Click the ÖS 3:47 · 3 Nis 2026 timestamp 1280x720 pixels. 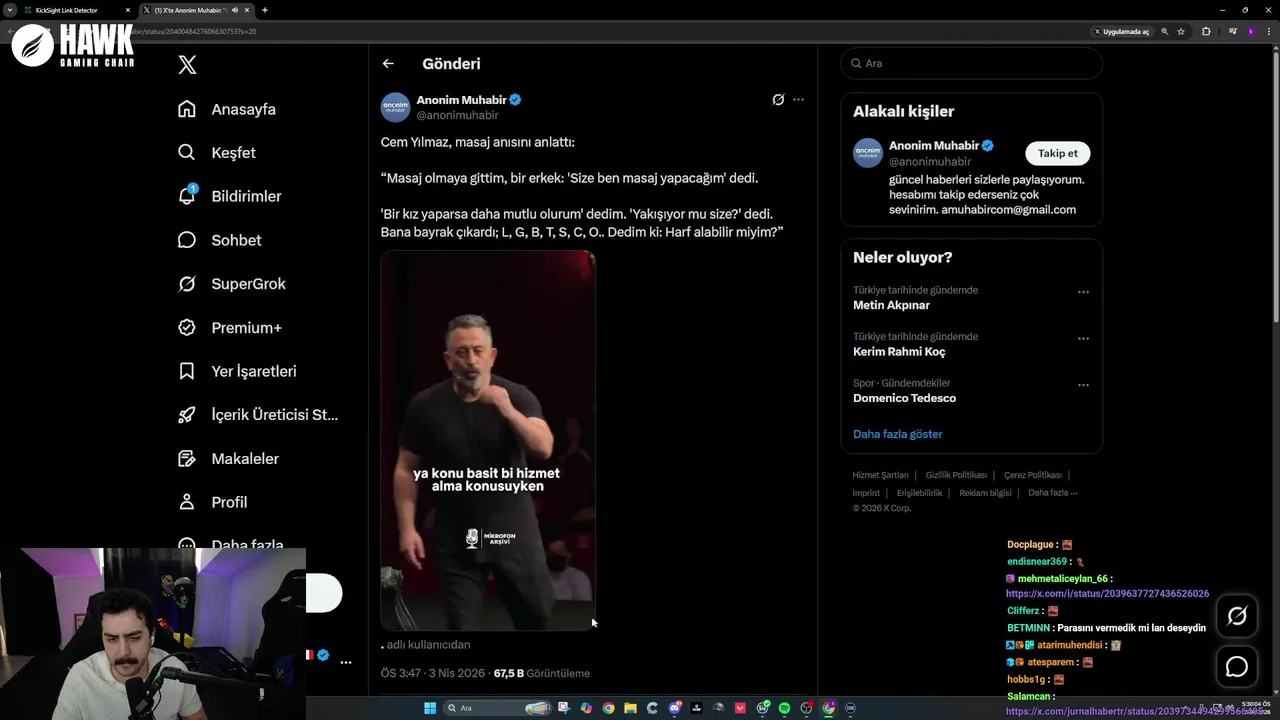pos(432,673)
